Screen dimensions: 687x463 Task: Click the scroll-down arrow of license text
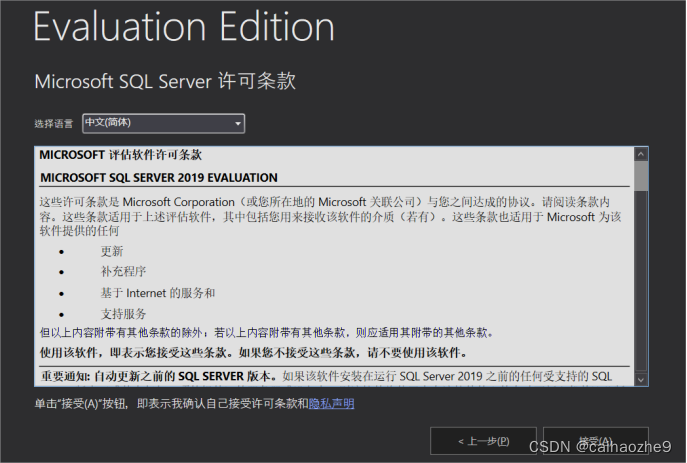641,380
